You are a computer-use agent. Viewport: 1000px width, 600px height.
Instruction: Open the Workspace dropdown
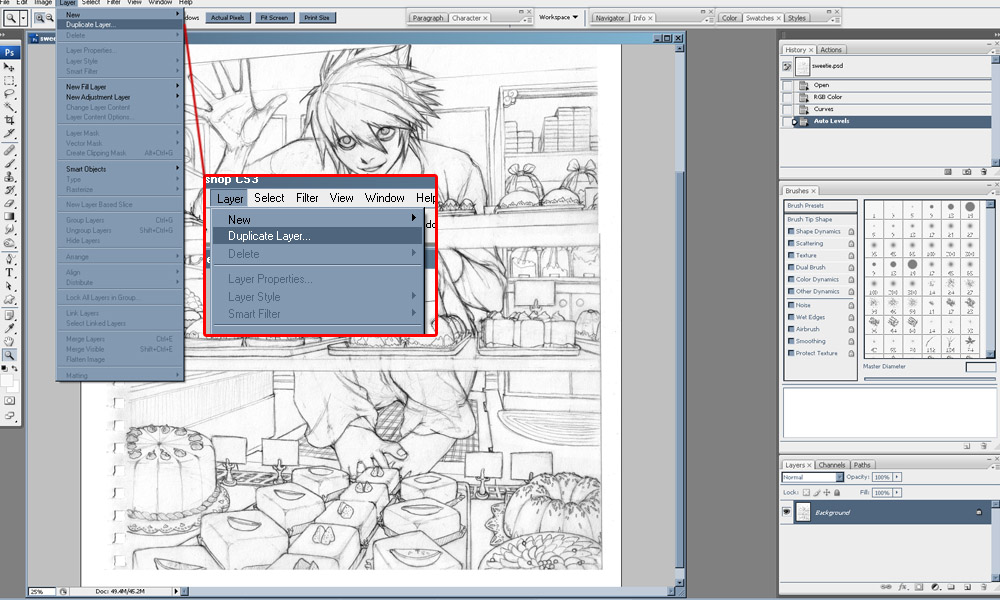pos(558,17)
